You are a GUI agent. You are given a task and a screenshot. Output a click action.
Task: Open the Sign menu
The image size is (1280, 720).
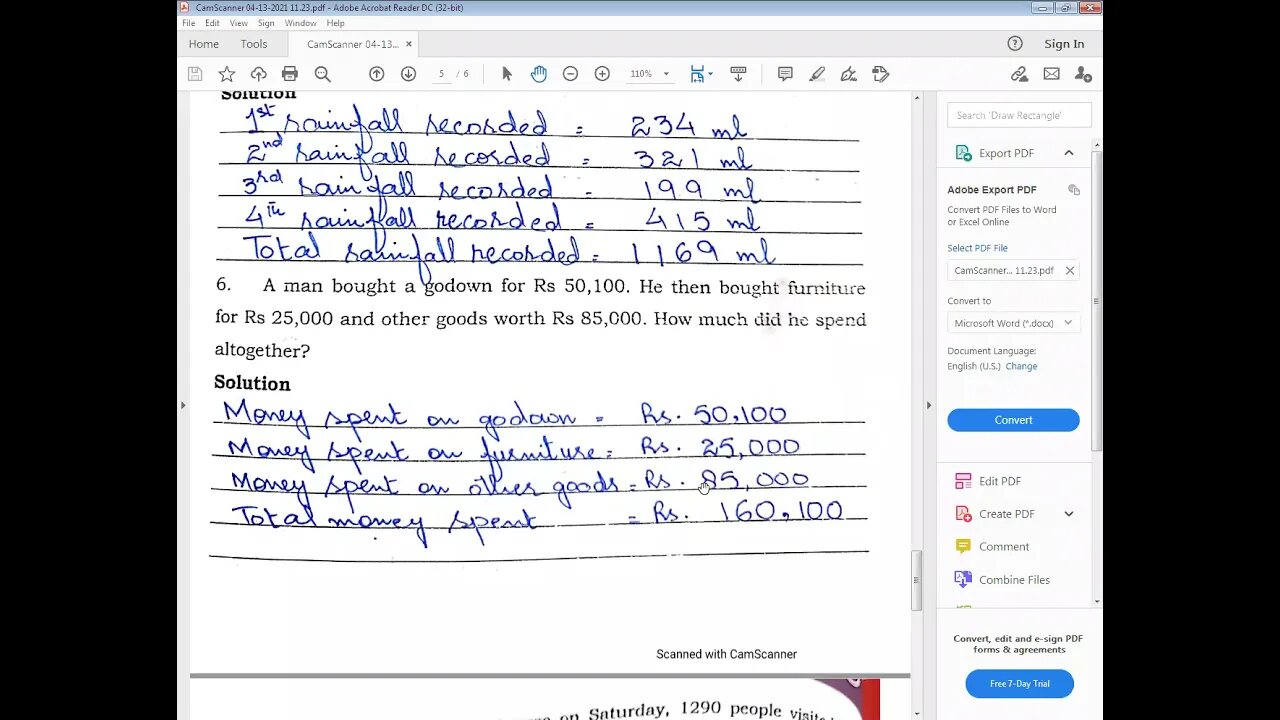point(266,23)
